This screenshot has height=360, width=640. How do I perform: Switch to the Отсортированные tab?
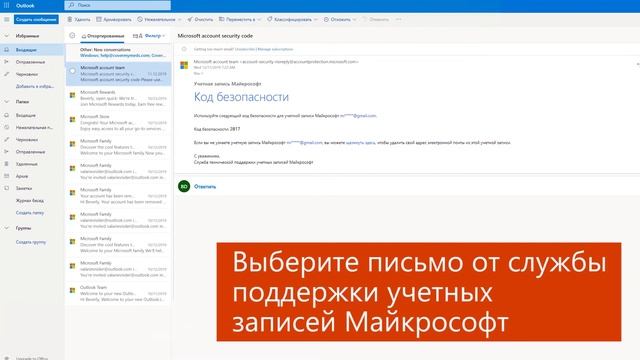[x=102, y=36]
